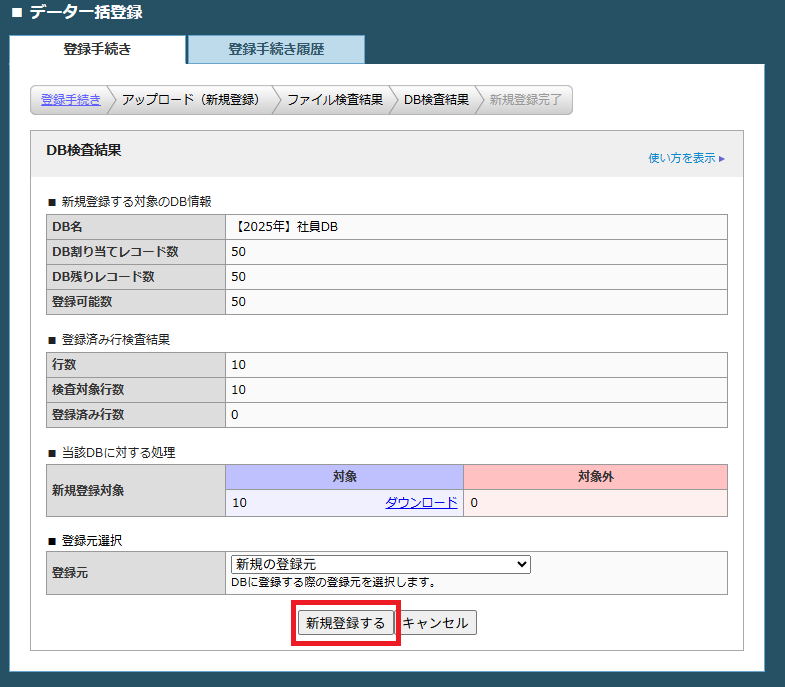Click the 行数 row label
The image size is (785, 687).
tap(64, 365)
